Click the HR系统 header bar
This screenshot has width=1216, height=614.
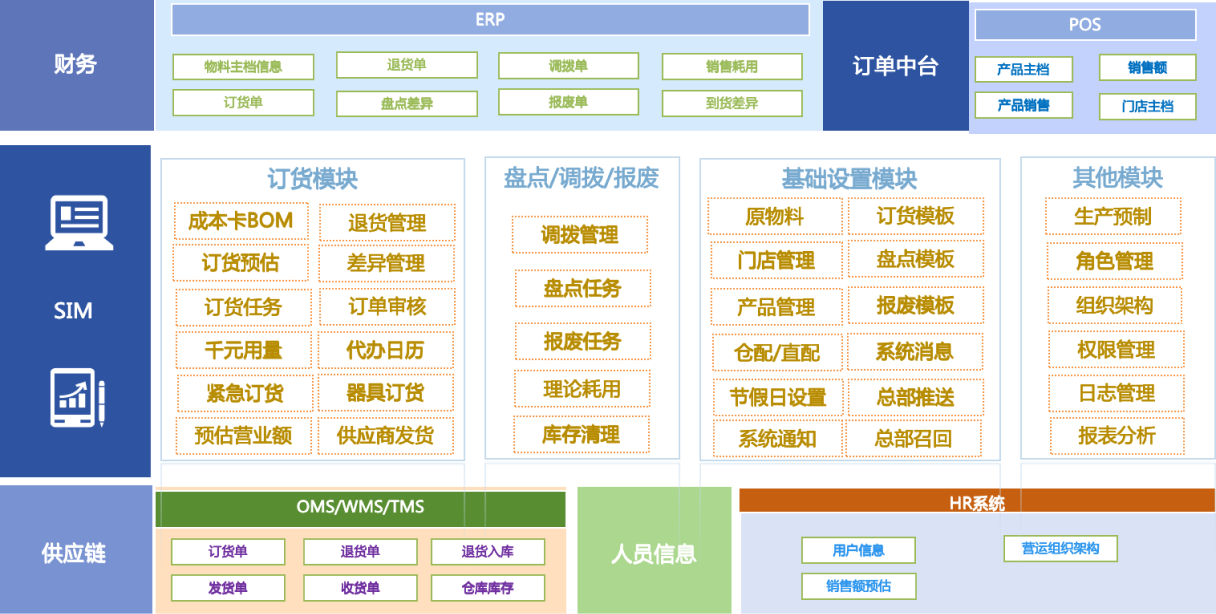click(977, 501)
